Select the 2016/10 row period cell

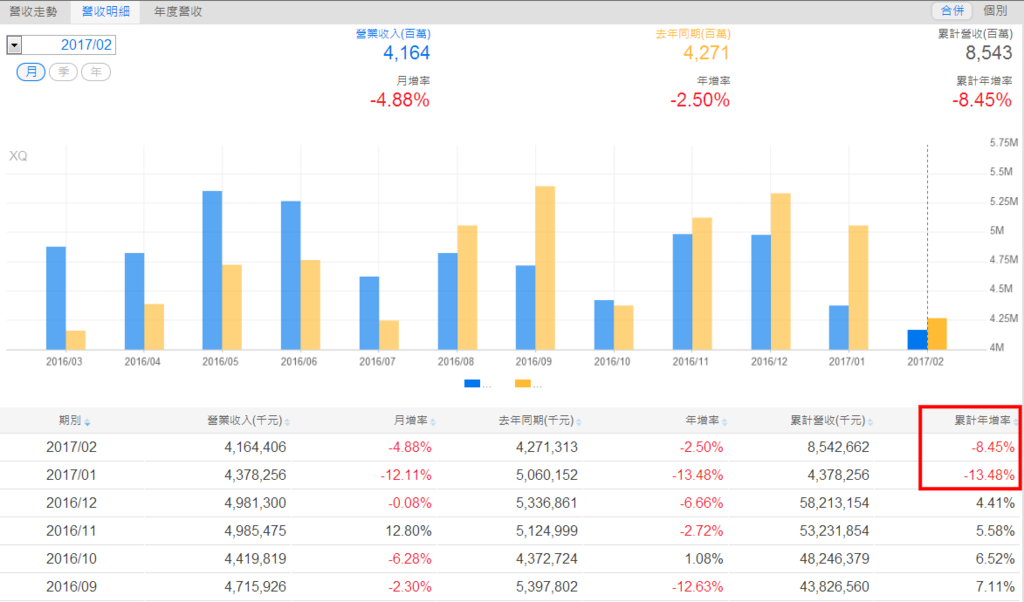click(x=71, y=560)
